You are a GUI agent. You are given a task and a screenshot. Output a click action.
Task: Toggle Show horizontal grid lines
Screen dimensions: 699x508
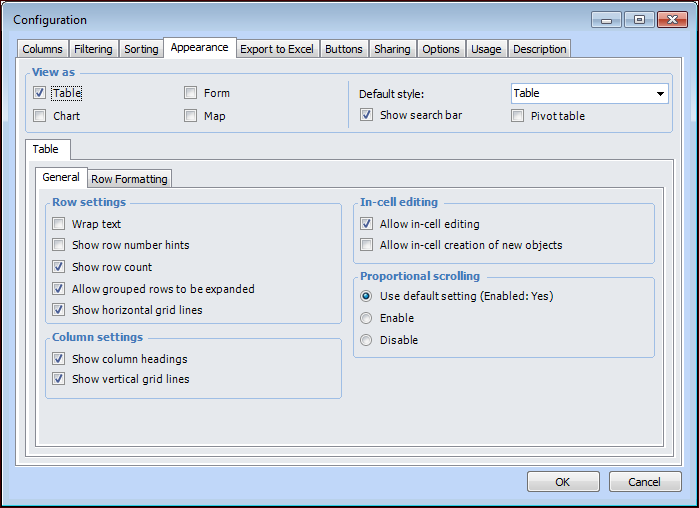click(59, 310)
